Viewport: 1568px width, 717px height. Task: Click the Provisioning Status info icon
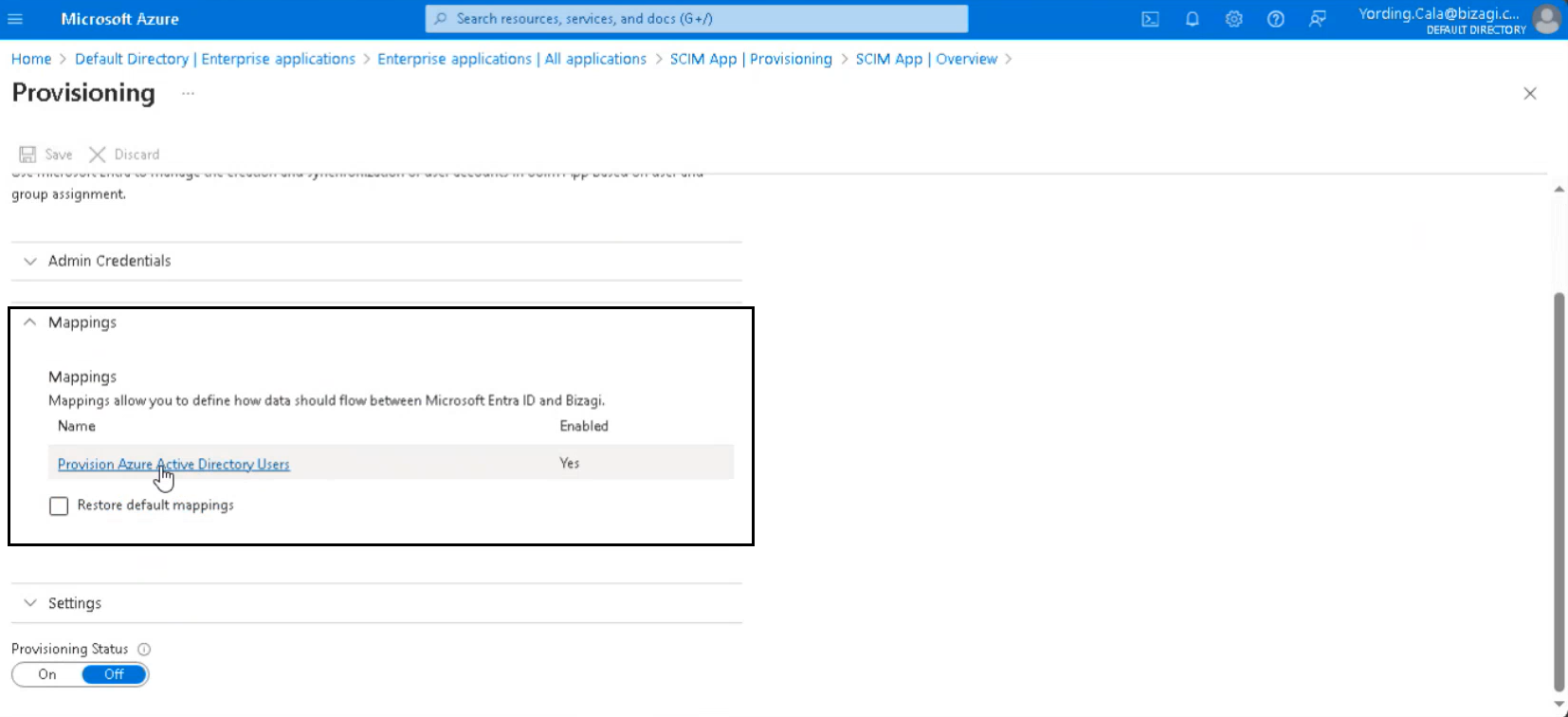(x=144, y=650)
